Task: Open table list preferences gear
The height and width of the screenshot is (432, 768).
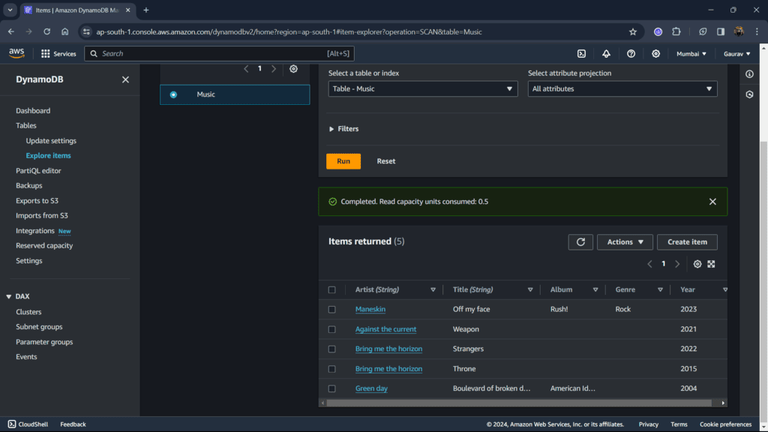Action: tap(293, 69)
